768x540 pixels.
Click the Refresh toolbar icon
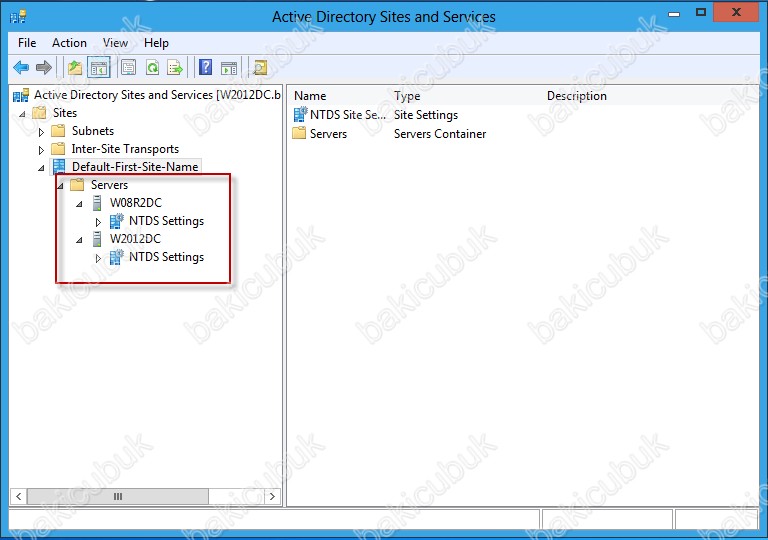tap(152, 67)
